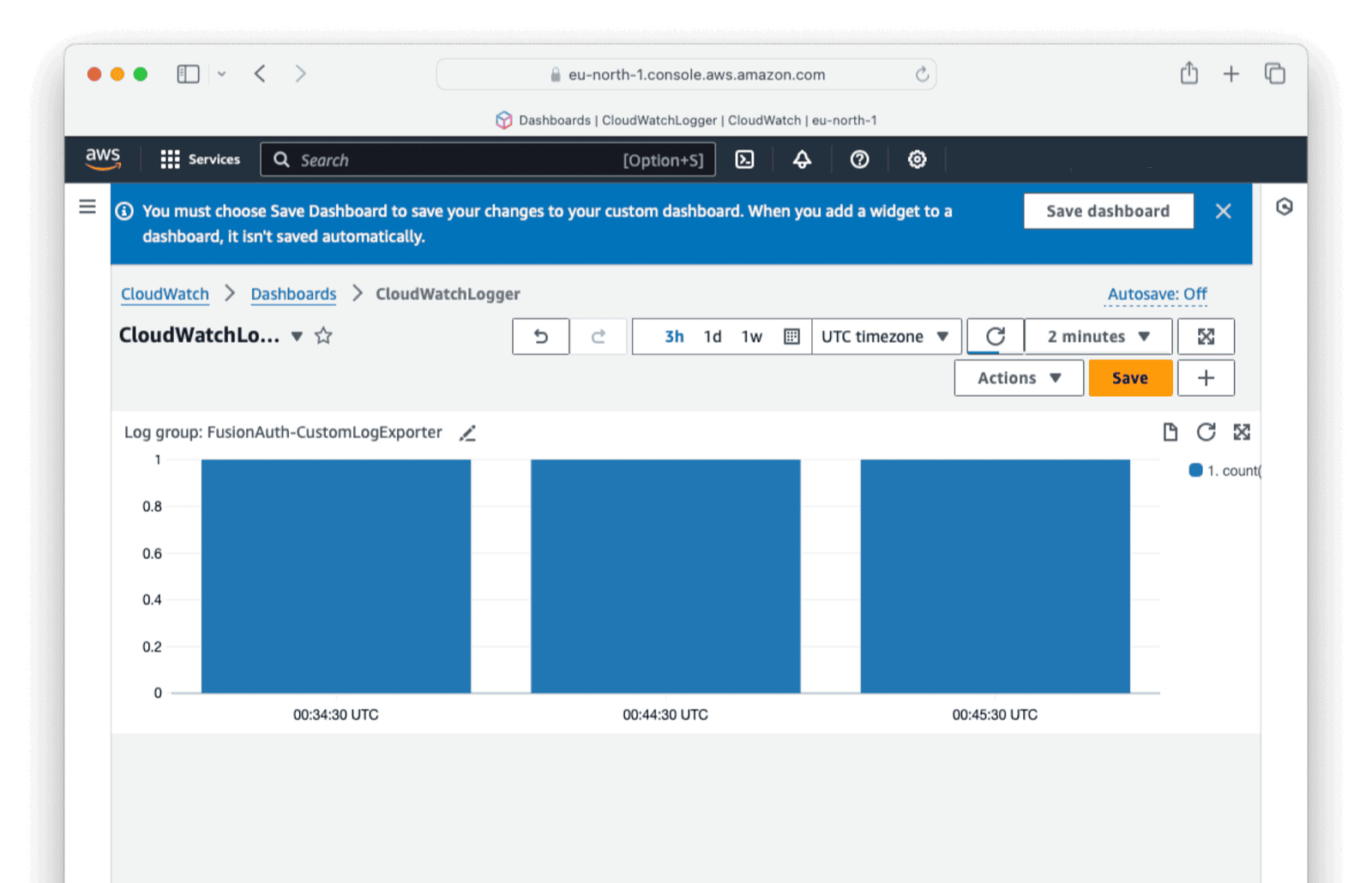Open the 2 minutes refresh interval dropdown
The image size is (1372, 883).
click(1098, 336)
